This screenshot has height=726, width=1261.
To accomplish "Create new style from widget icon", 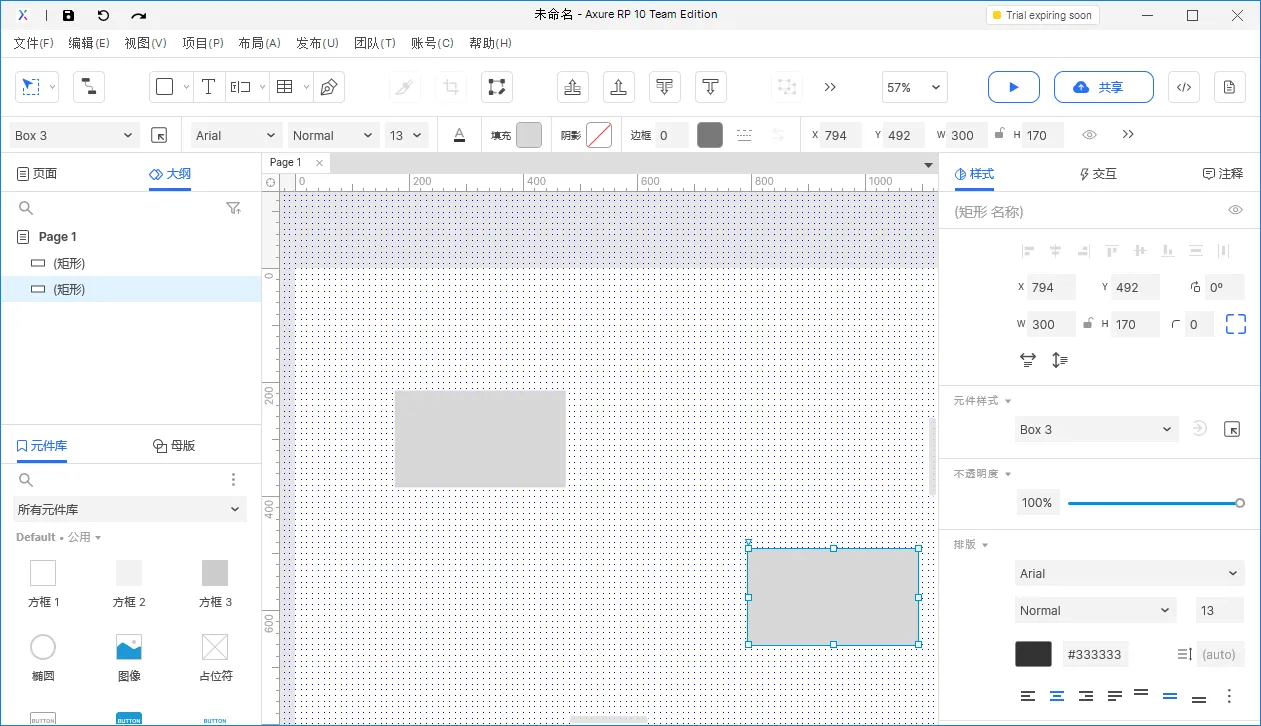I will [1232, 429].
